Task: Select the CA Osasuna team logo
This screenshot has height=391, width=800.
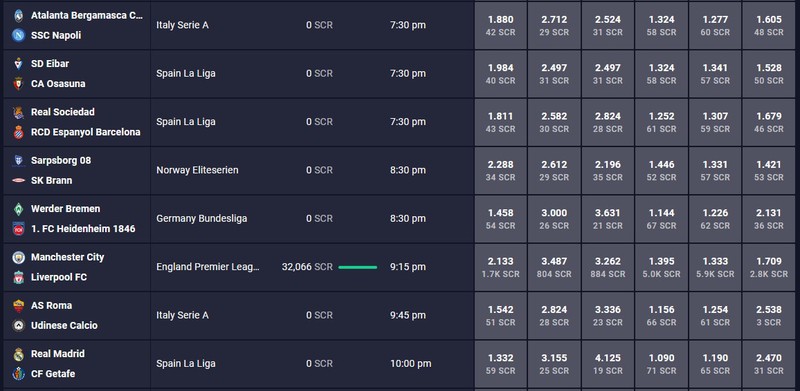Action: [19, 84]
